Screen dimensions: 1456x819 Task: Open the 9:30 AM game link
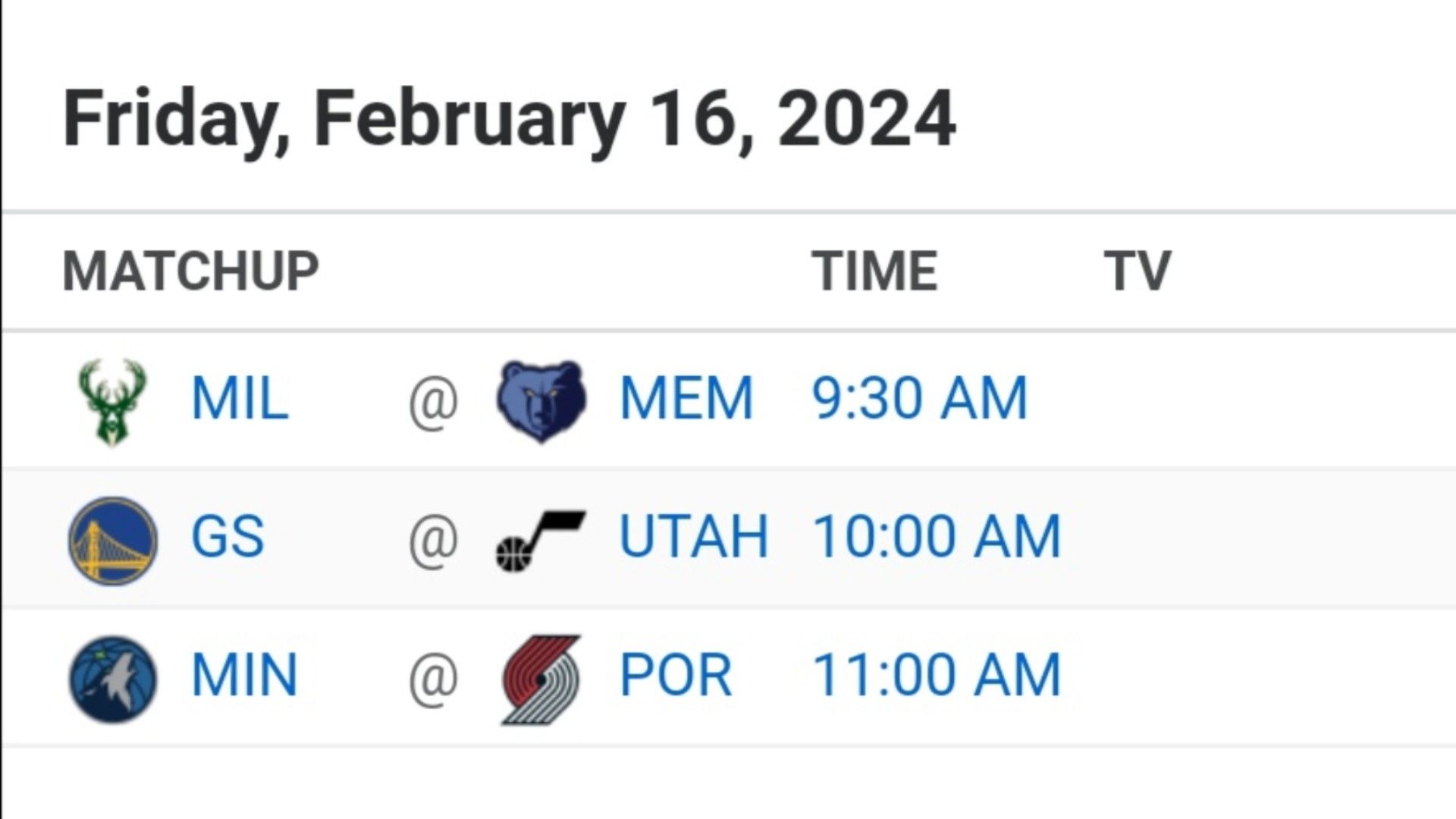(x=920, y=398)
